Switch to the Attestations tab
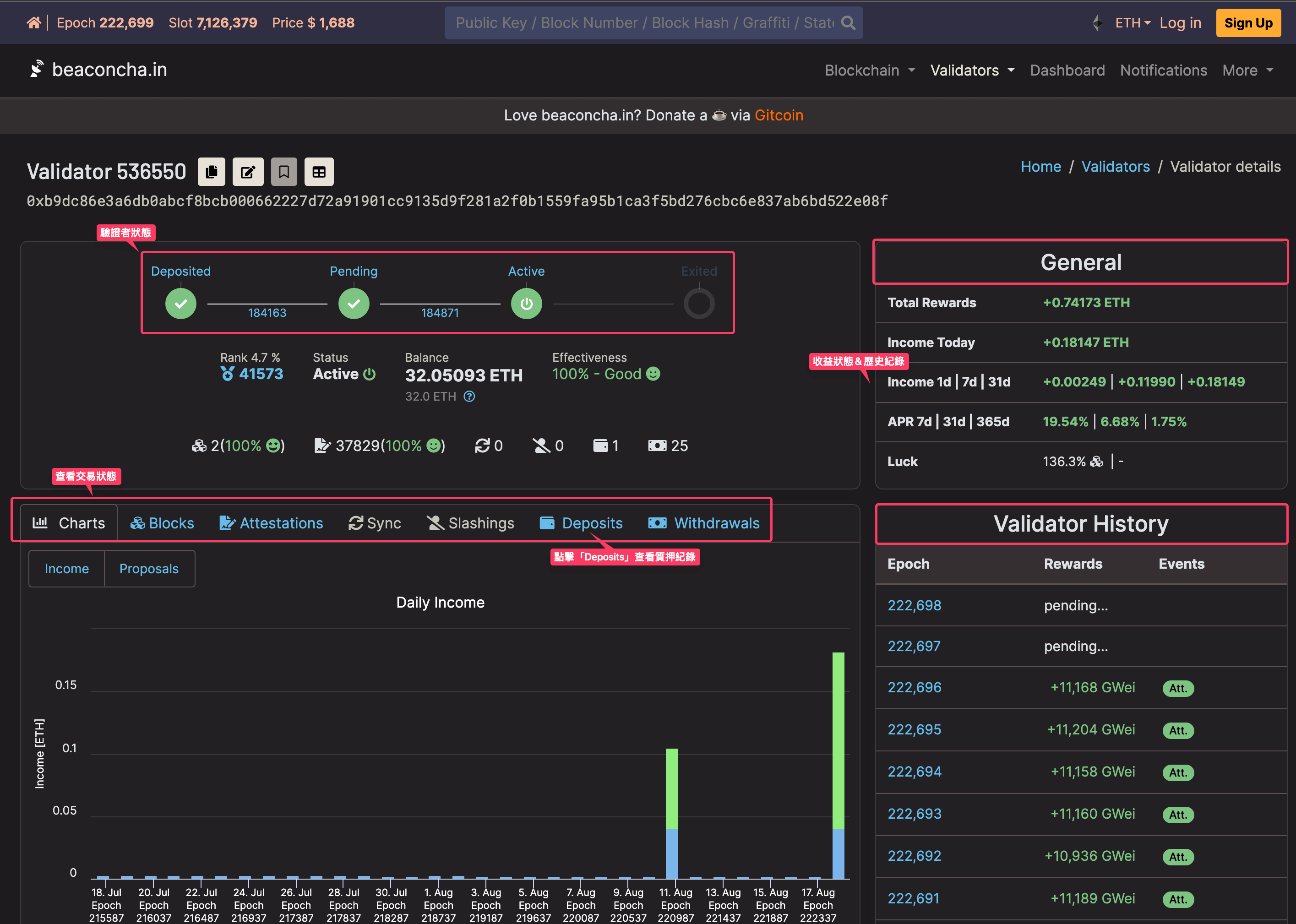Screen dimensions: 1296x924 (272, 523)
